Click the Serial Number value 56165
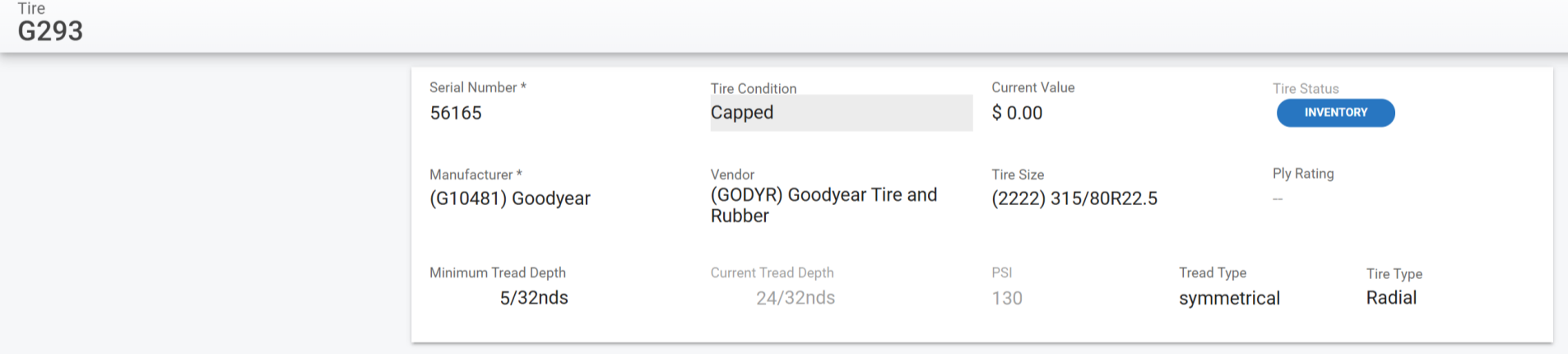 [x=456, y=113]
